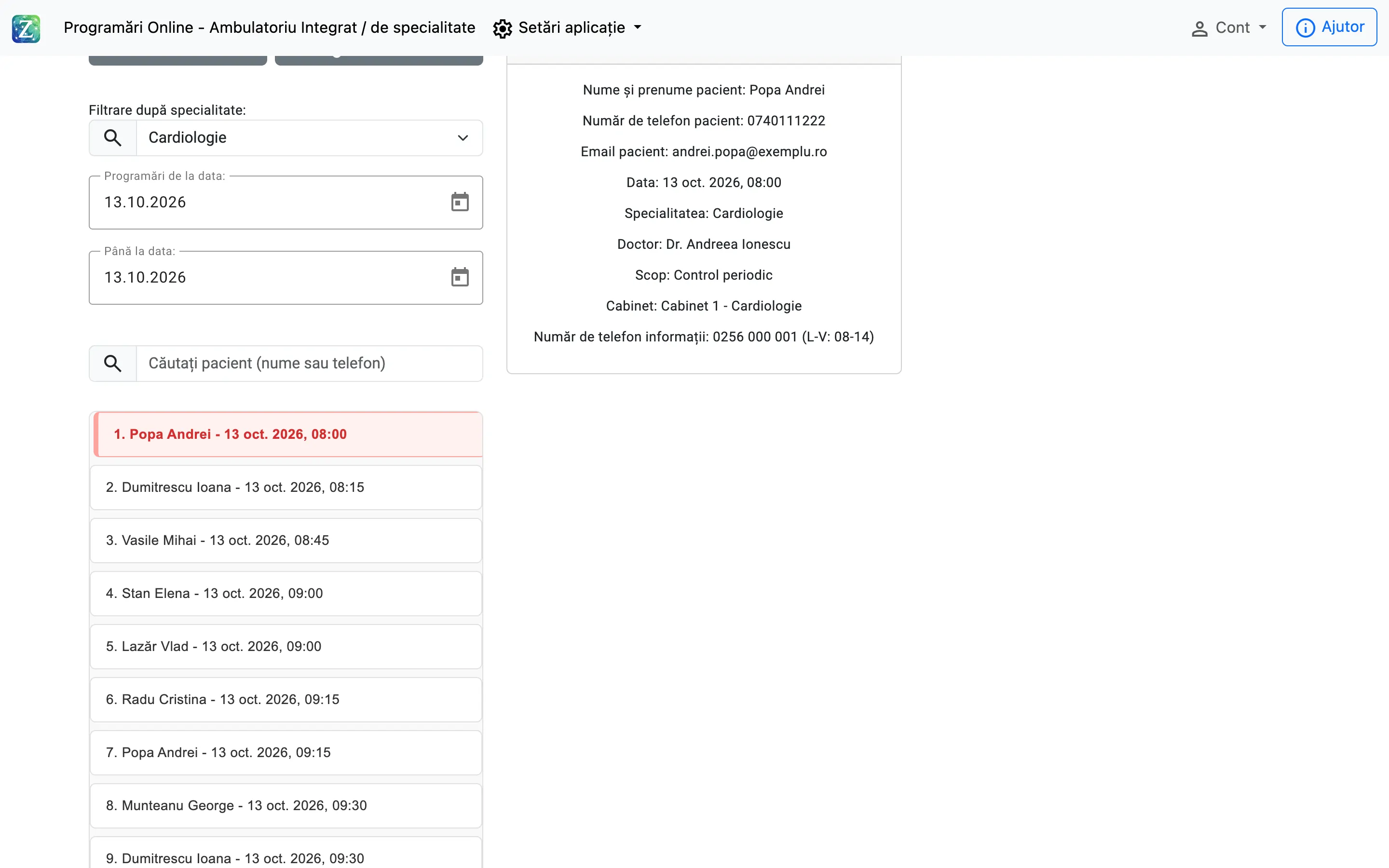Click patient phone number 0740111222 line

(x=704, y=121)
